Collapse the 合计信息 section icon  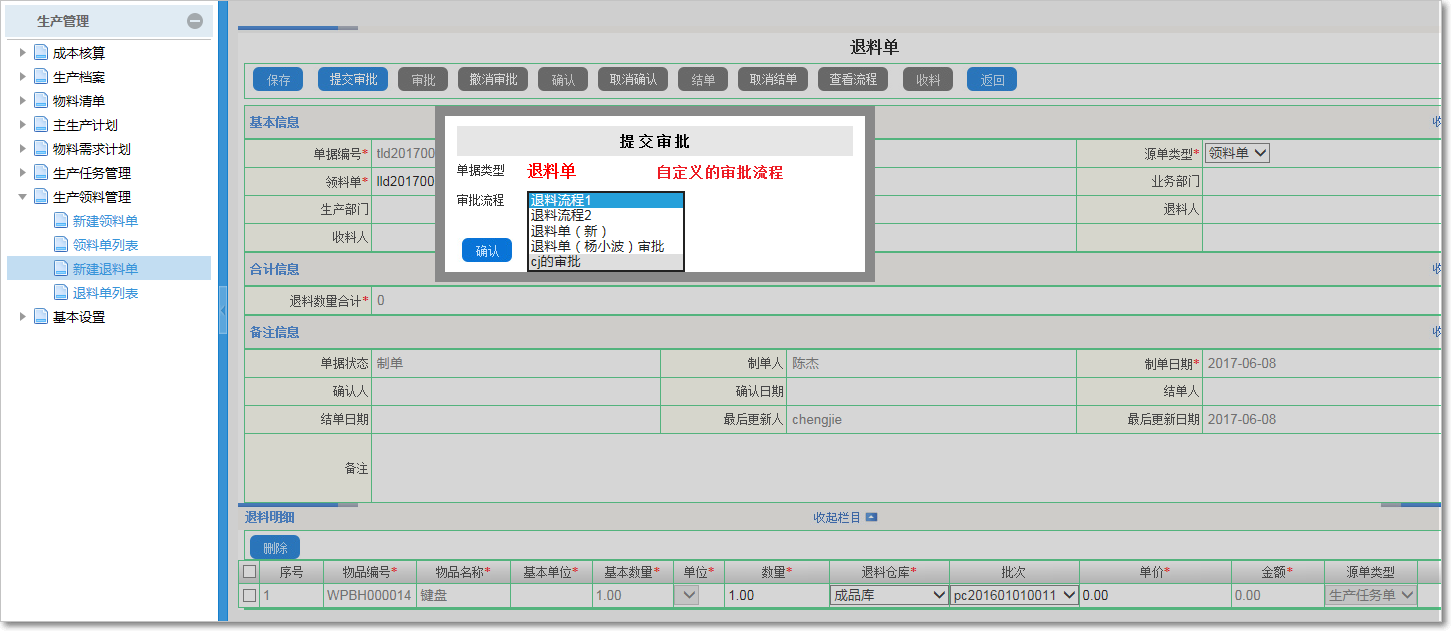click(x=1436, y=268)
